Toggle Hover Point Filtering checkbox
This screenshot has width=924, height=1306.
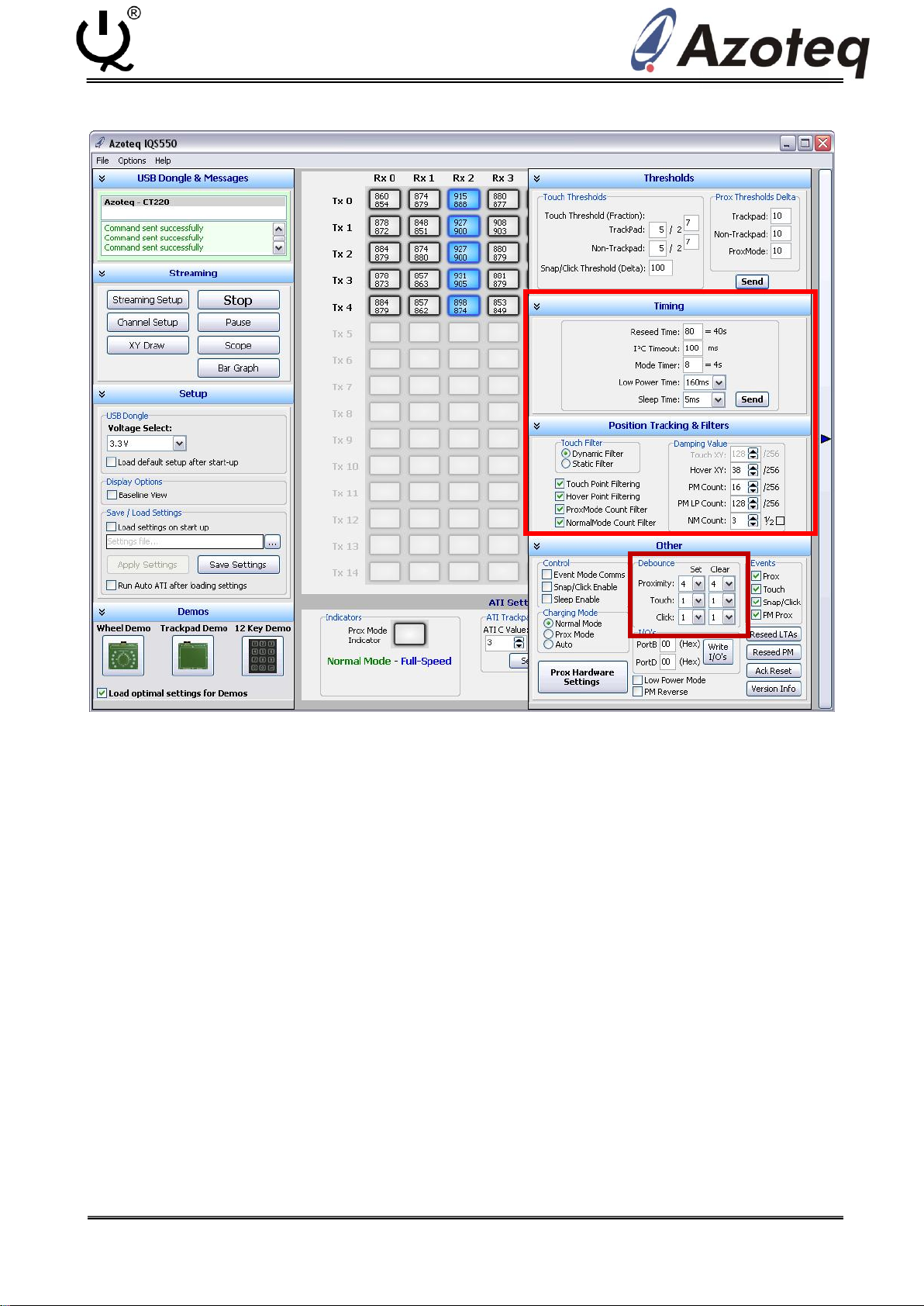[560, 496]
